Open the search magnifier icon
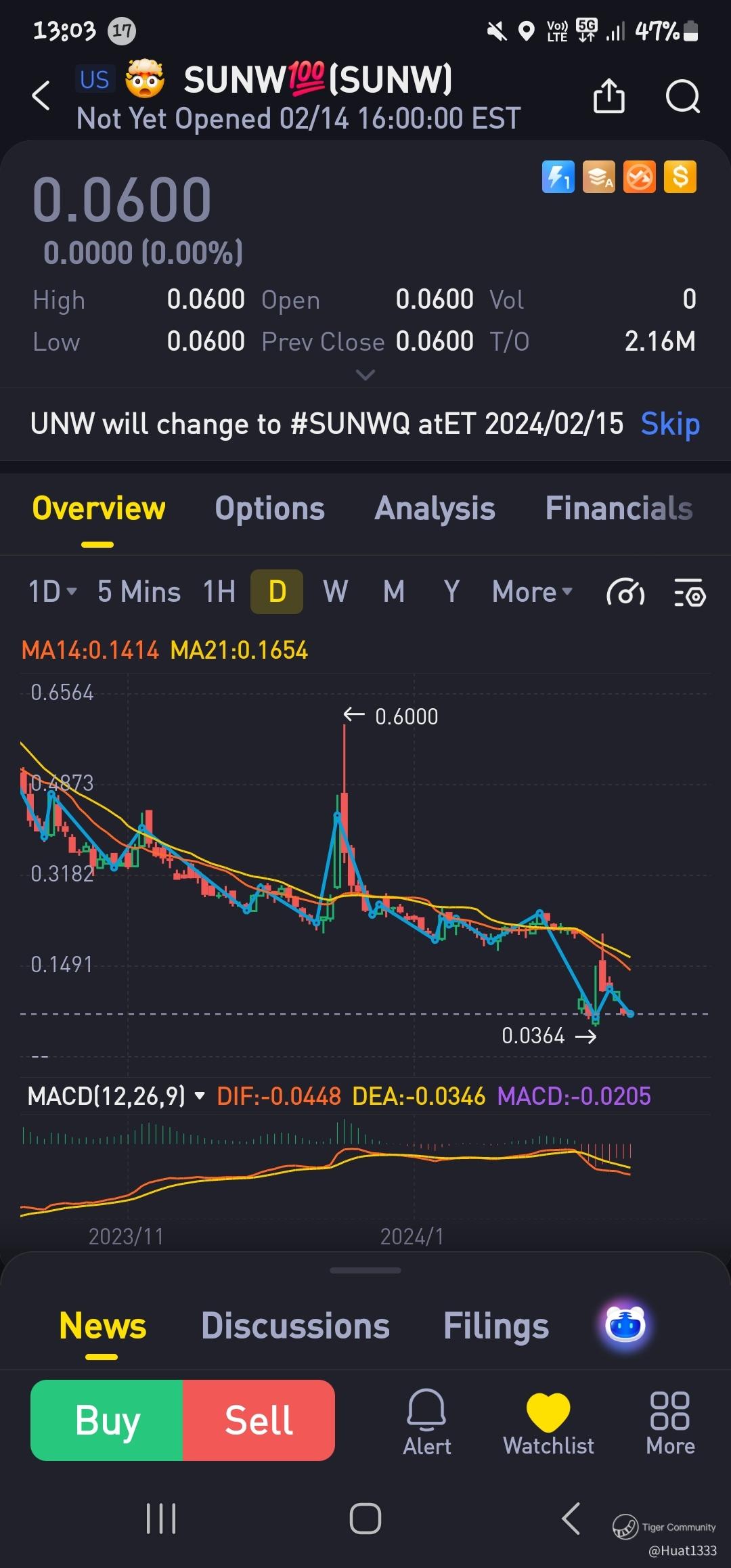The width and height of the screenshot is (731, 1568). click(x=683, y=96)
